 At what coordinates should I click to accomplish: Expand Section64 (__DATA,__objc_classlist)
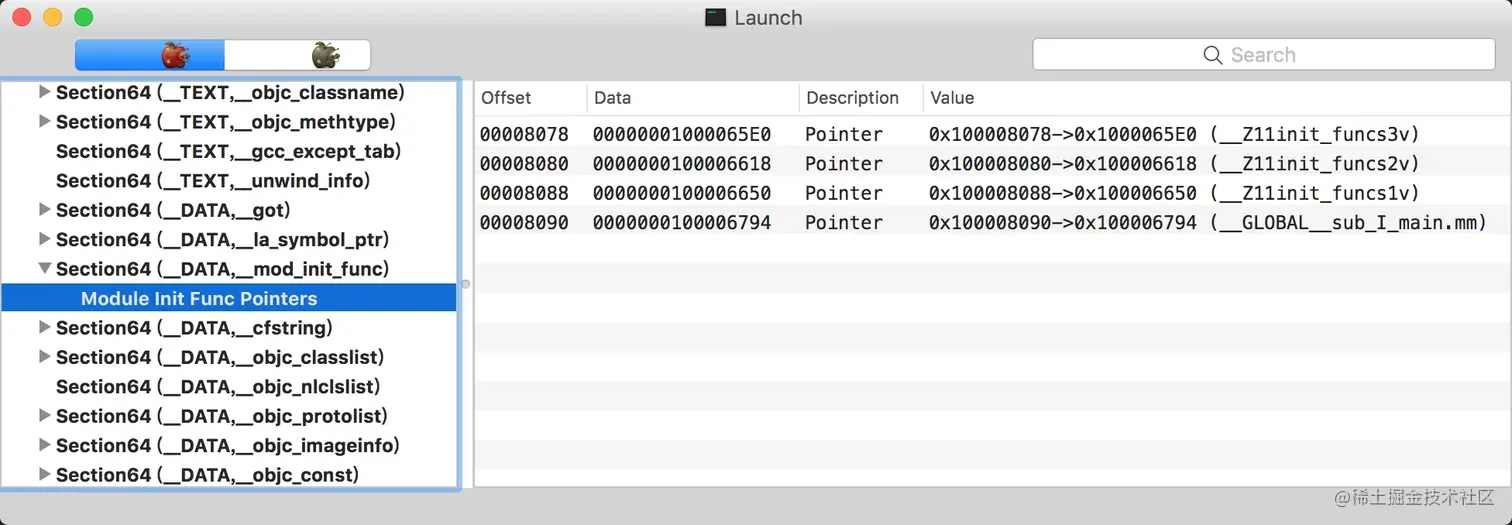tap(44, 357)
